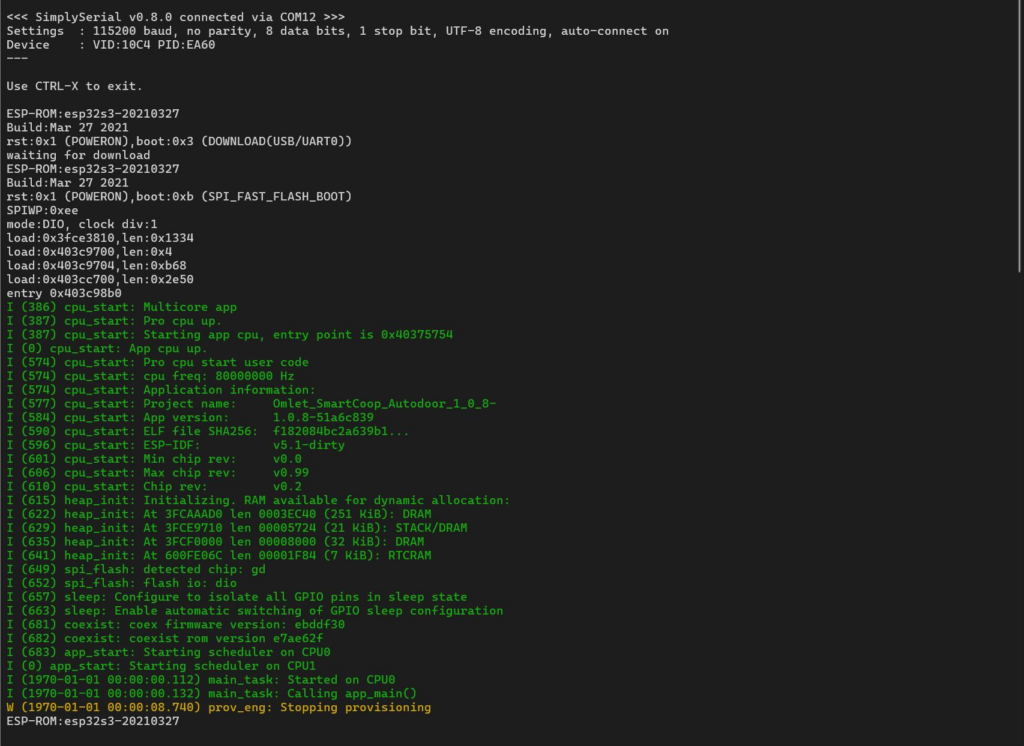
Task: Click the yellow 'prov_eng: Stopping provisioning' warning
Action: pos(219,707)
